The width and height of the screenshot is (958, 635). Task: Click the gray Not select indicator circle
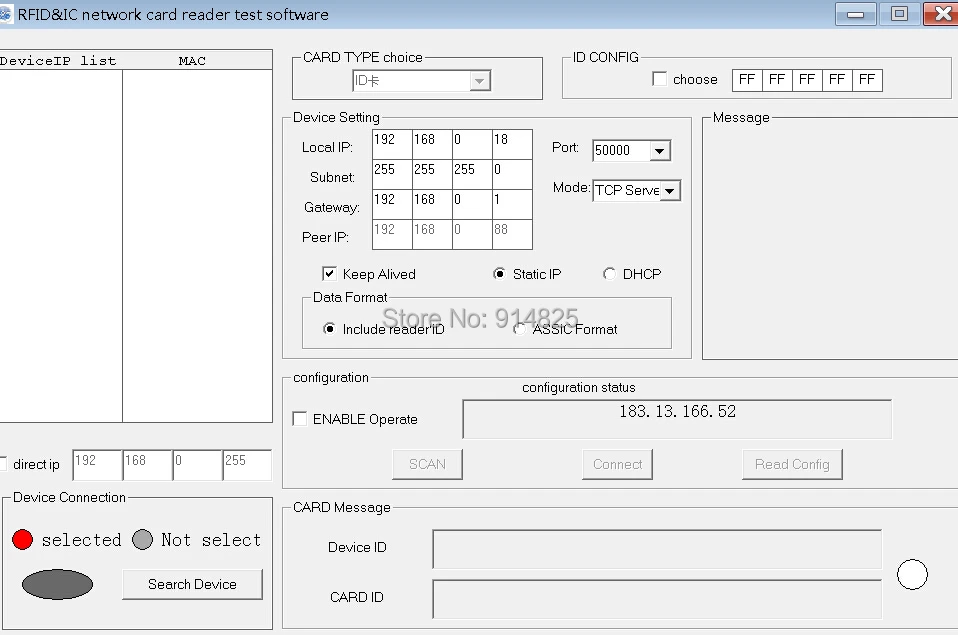[142, 540]
